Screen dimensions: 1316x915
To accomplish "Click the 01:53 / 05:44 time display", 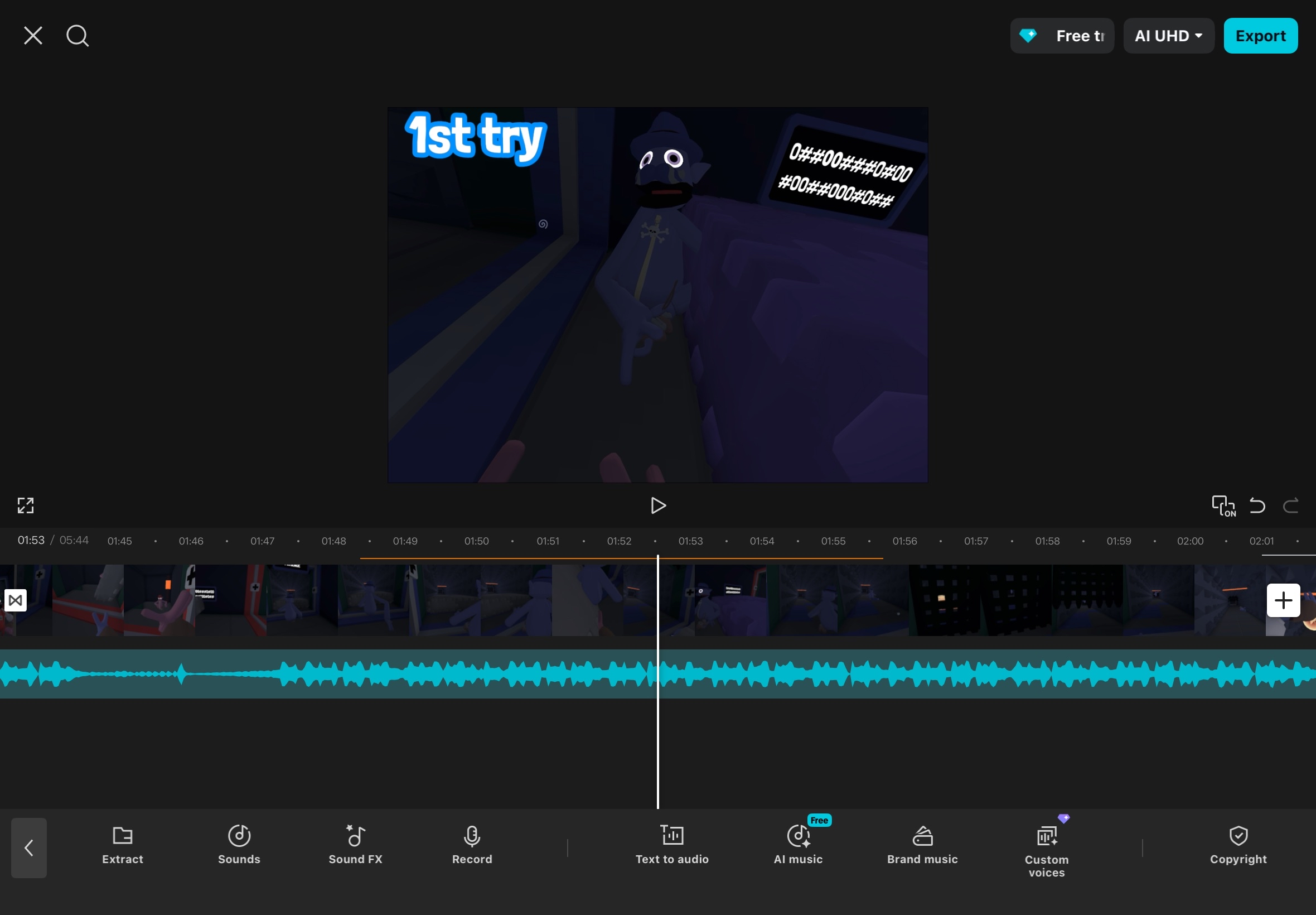I will (53, 540).
